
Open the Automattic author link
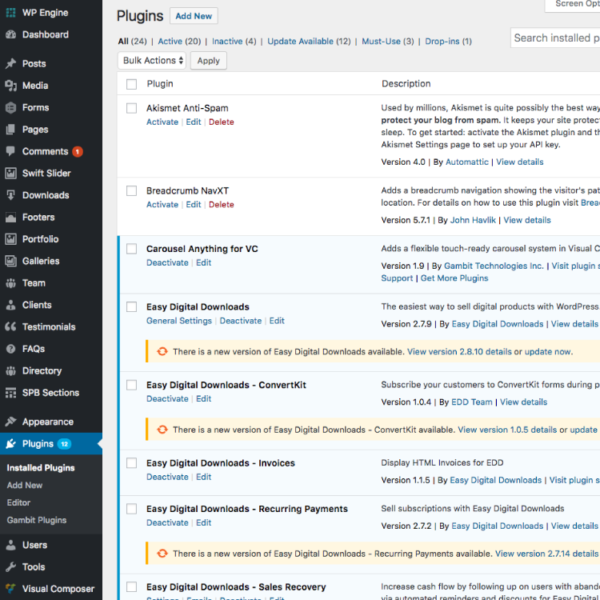pyautogui.click(x=467, y=162)
